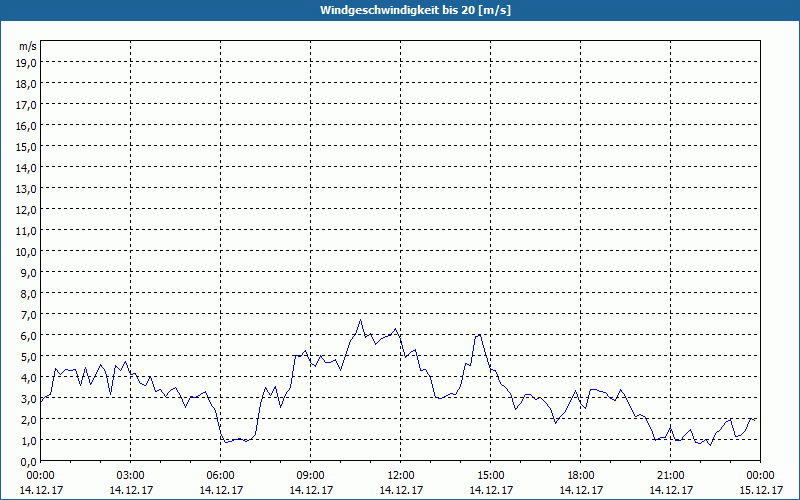The height and width of the screenshot is (500, 800).
Task: Click the 6,0 y-axis label
Action: point(30,336)
